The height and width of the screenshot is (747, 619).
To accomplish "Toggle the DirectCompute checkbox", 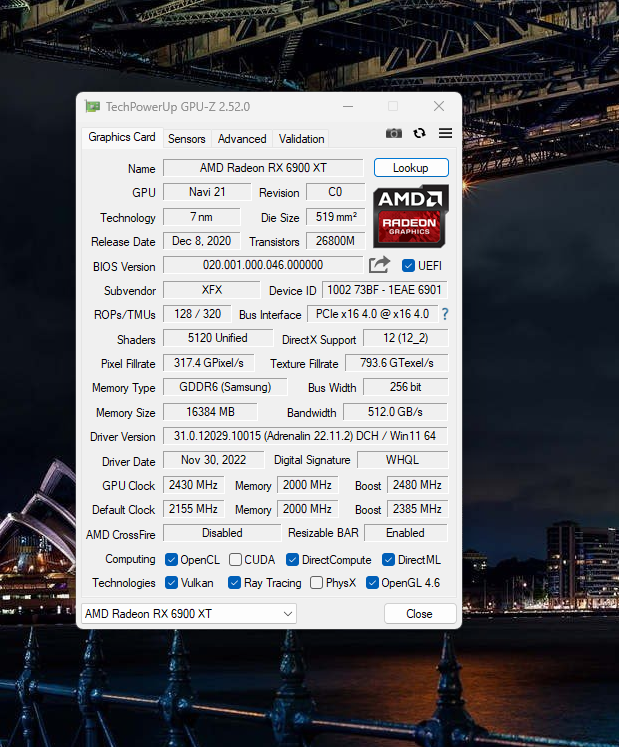I will (292, 559).
